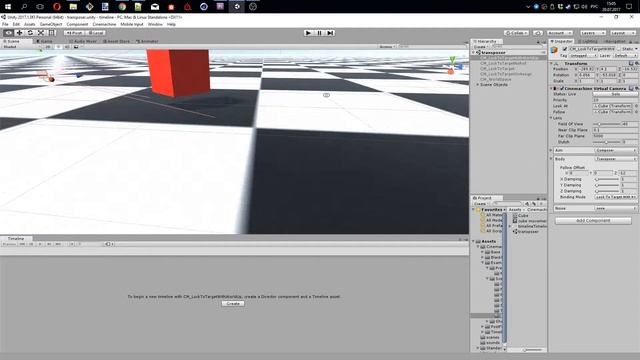Select the Move tool
The width and height of the screenshot is (640, 360).
tap(19, 33)
